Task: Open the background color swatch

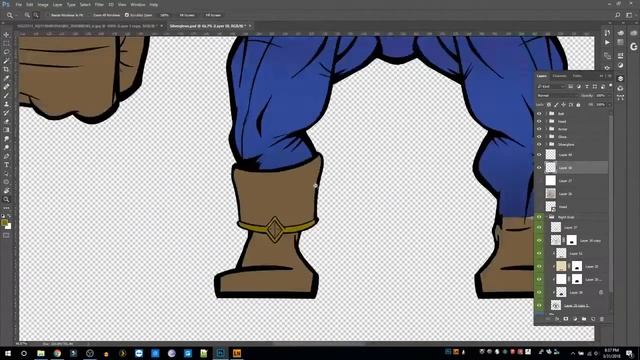Action: tap(9, 227)
